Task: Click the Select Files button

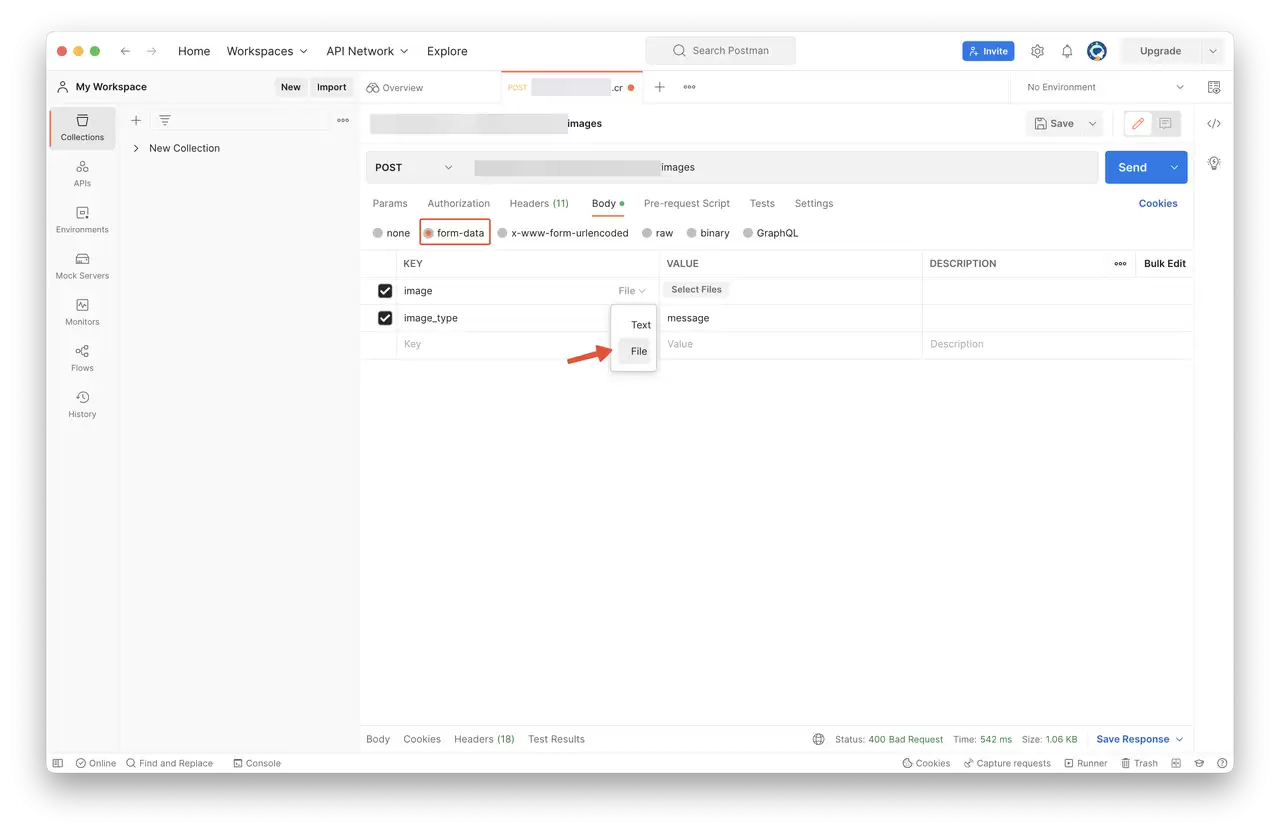Action: click(696, 290)
